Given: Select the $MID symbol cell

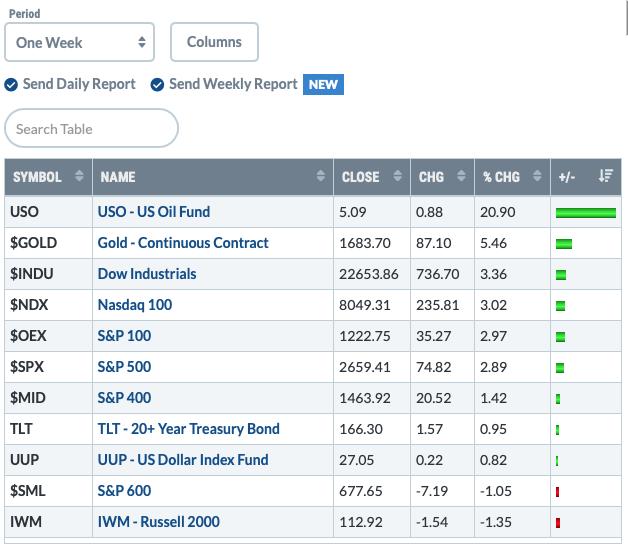Looking at the screenshot, I should coord(48,398).
